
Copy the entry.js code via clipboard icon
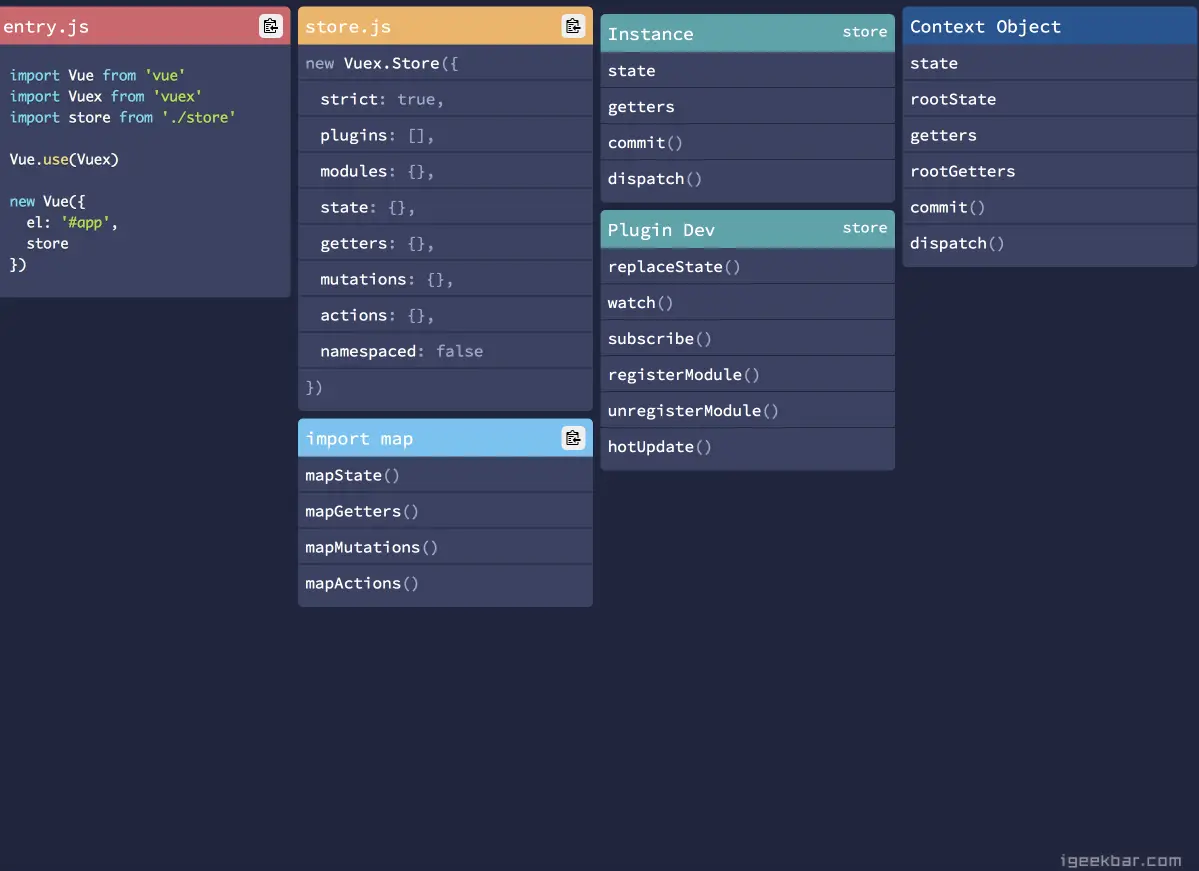(x=271, y=26)
